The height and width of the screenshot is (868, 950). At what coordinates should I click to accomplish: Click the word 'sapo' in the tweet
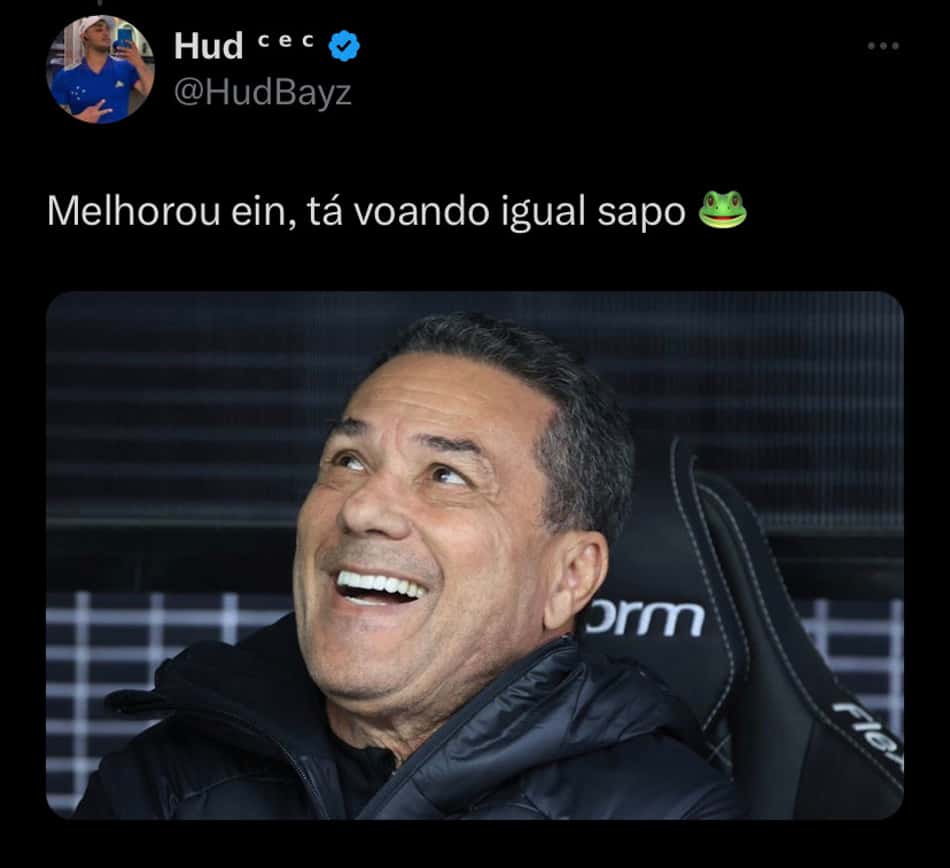click(x=641, y=213)
